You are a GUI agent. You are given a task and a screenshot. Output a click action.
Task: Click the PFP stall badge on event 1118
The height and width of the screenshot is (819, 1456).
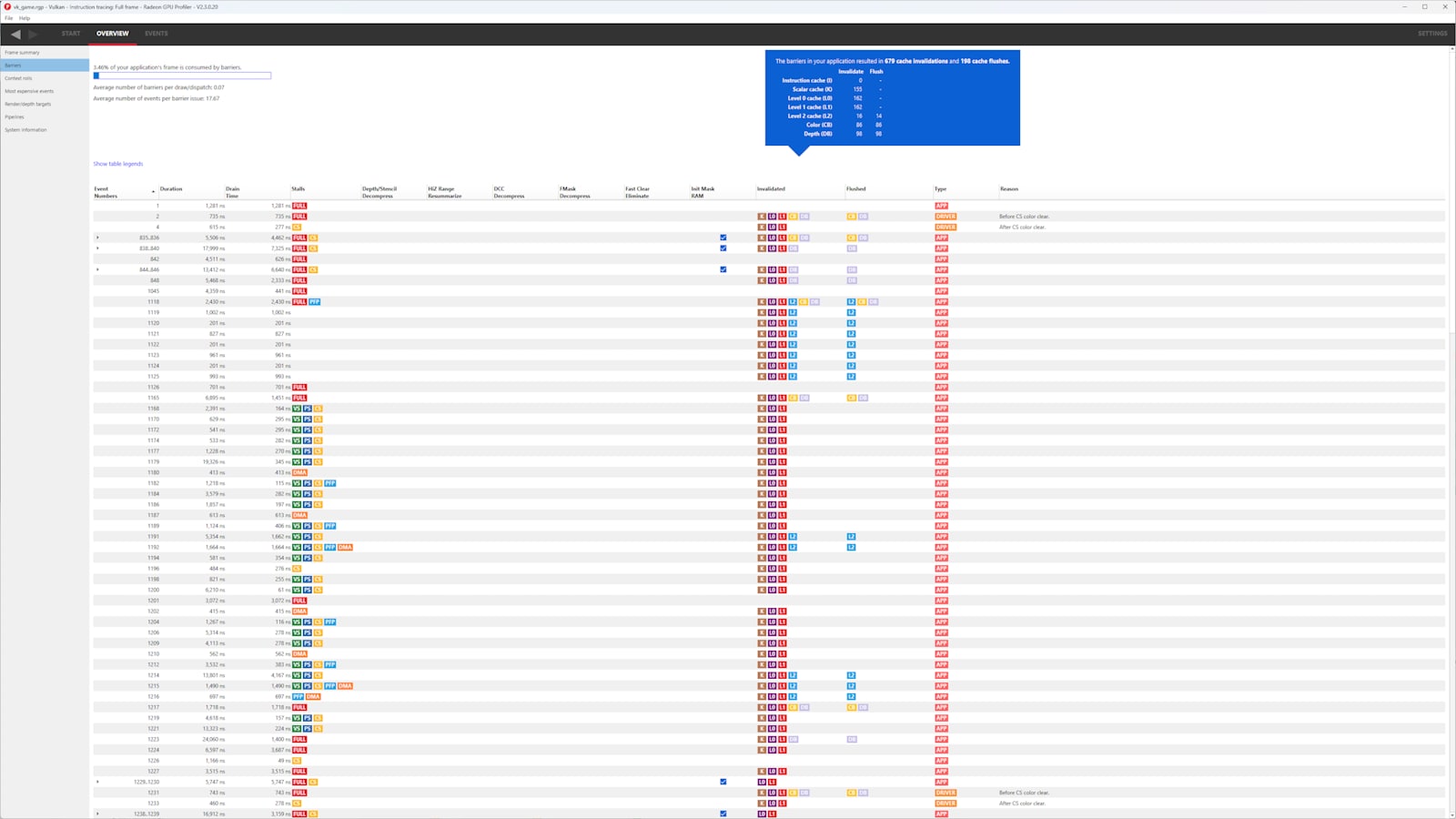pos(314,302)
